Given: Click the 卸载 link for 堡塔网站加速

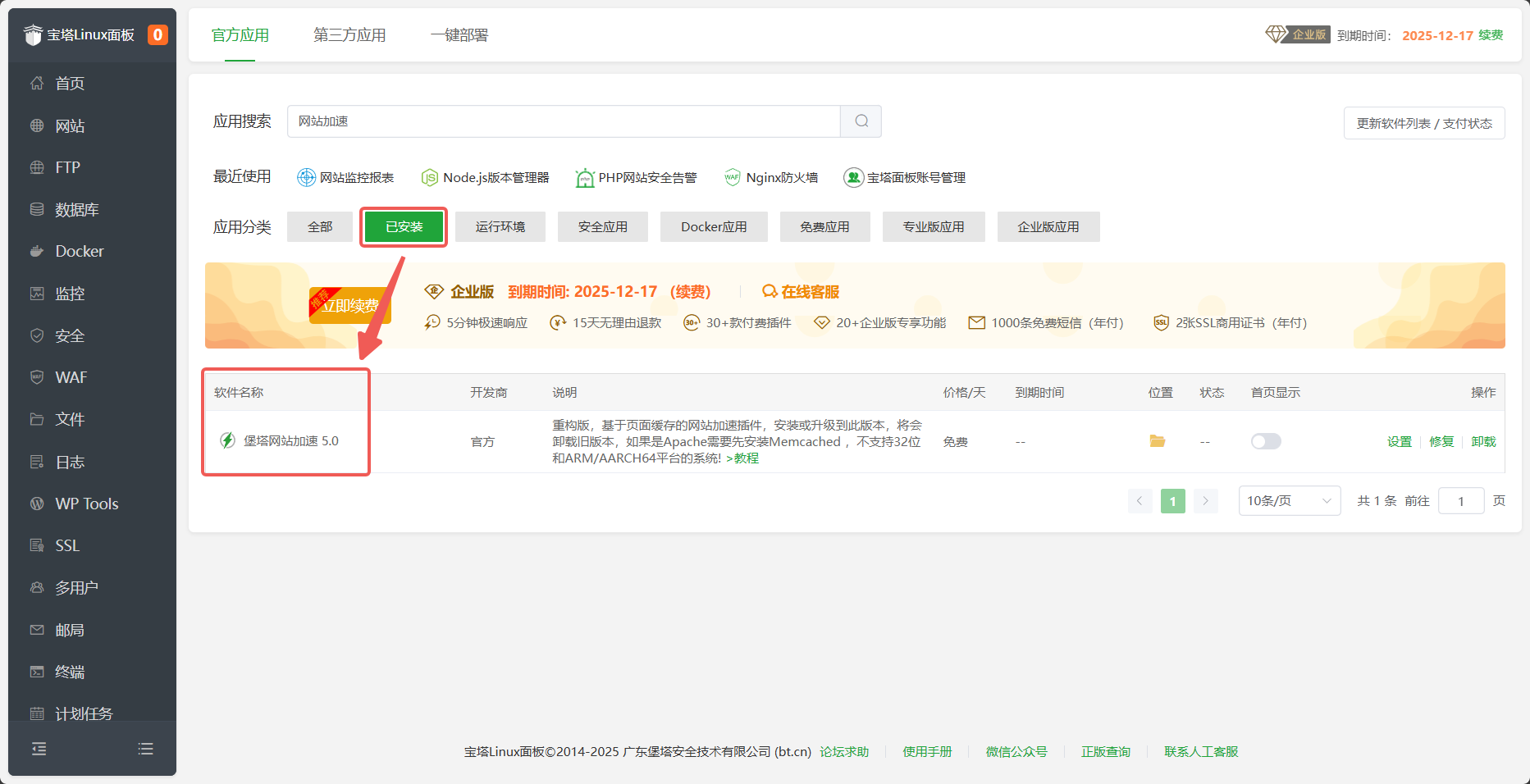Looking at the screenshot, I should click(1483, 441).
